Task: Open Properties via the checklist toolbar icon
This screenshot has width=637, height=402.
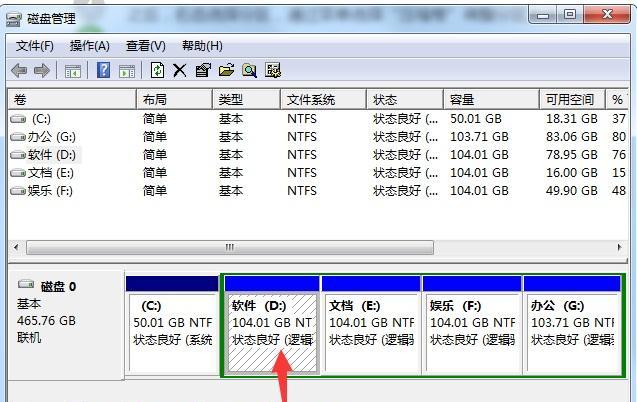Action: tap(203, 70)
